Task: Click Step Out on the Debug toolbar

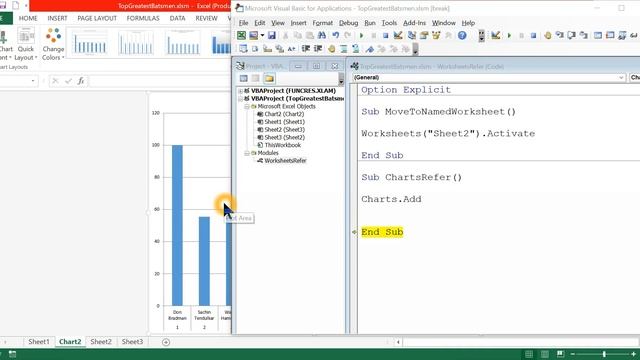Action: pyautogui.click(x=584, y=36)
